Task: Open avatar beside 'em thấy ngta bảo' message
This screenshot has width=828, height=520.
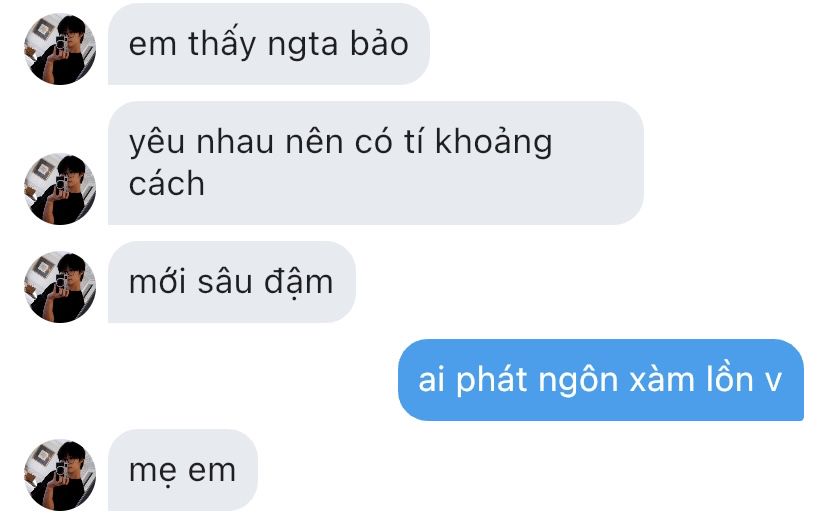Action: (60, 49)
